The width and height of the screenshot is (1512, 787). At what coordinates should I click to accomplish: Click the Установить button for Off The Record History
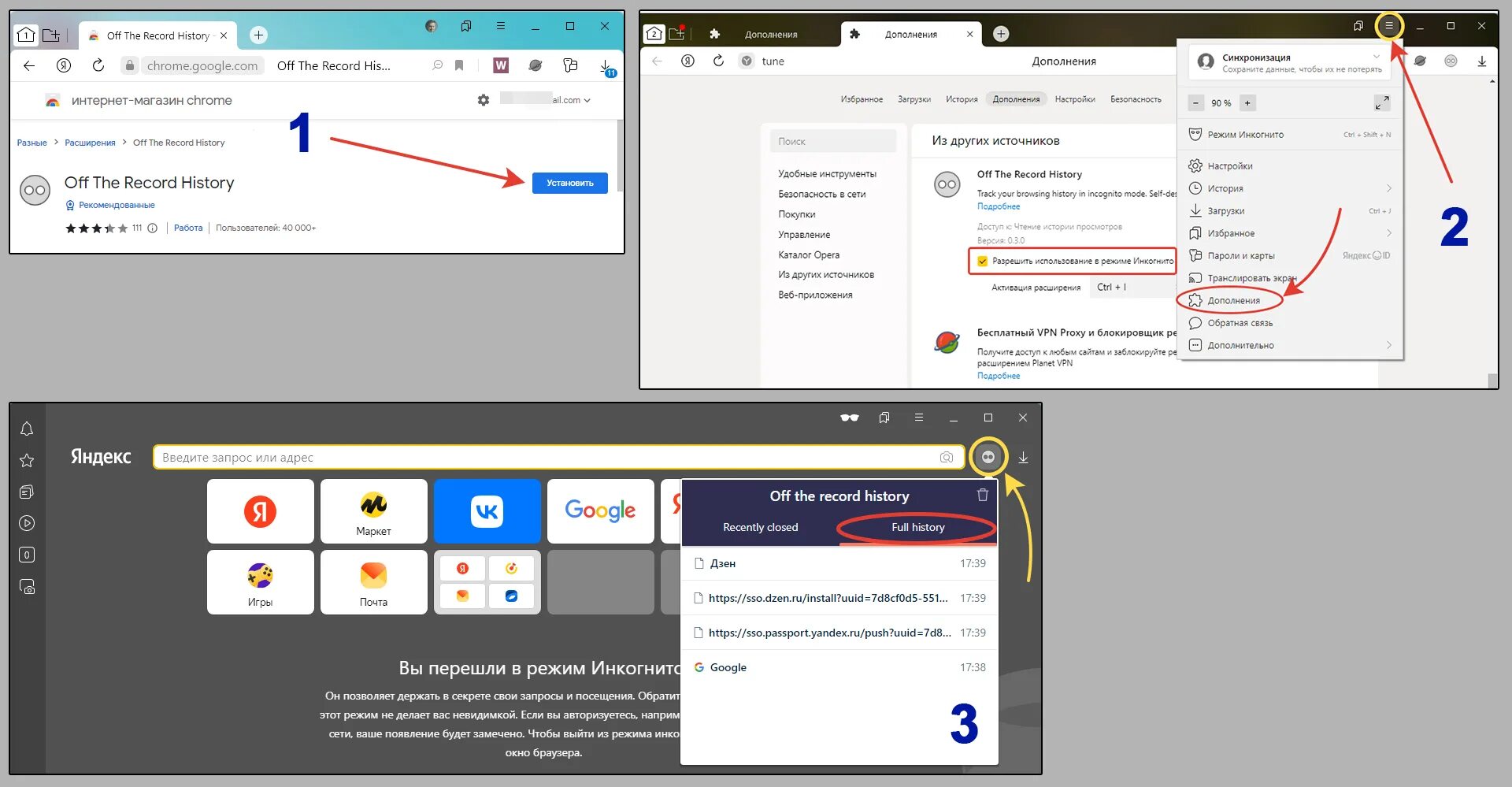[x=569, y=183]
